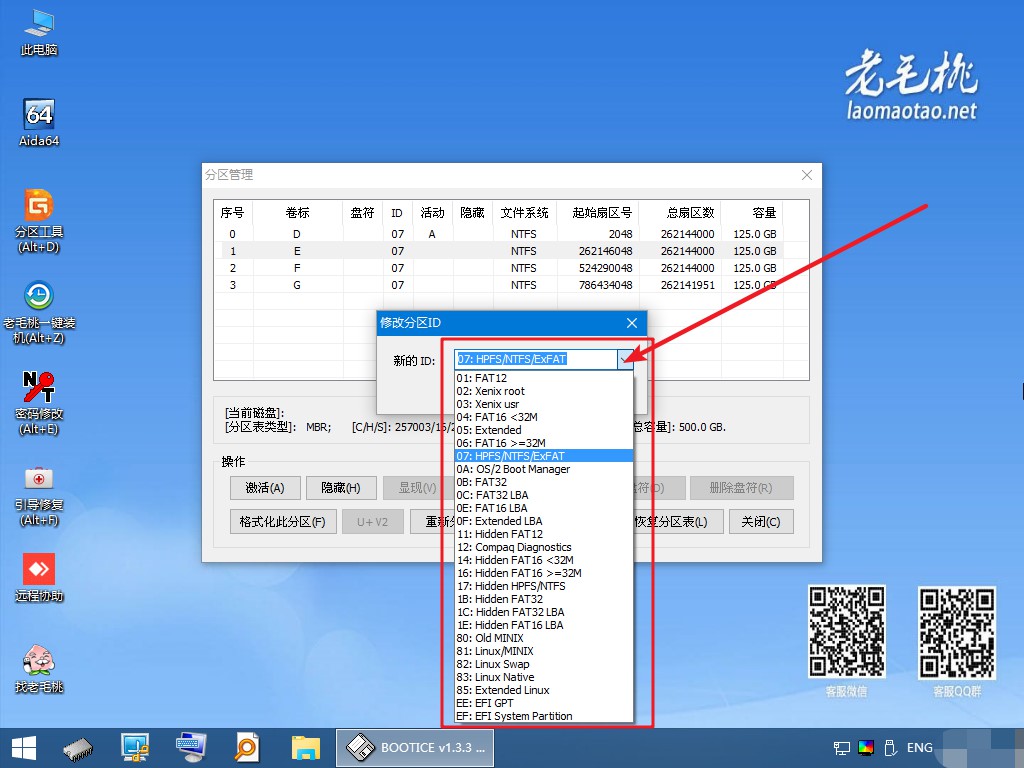Image resolution: width=1024 pixels, height=768 pixels.
Task: Click the memory chip taskbar icon
Action: [x=78, y=748]
